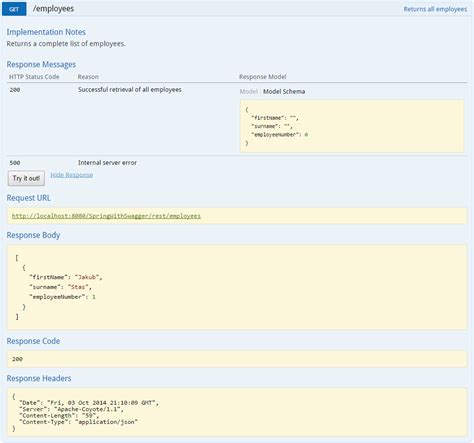Select the "surname": "Stas" line in response body
Screen dimensions: 474x443
coord(60,287)
